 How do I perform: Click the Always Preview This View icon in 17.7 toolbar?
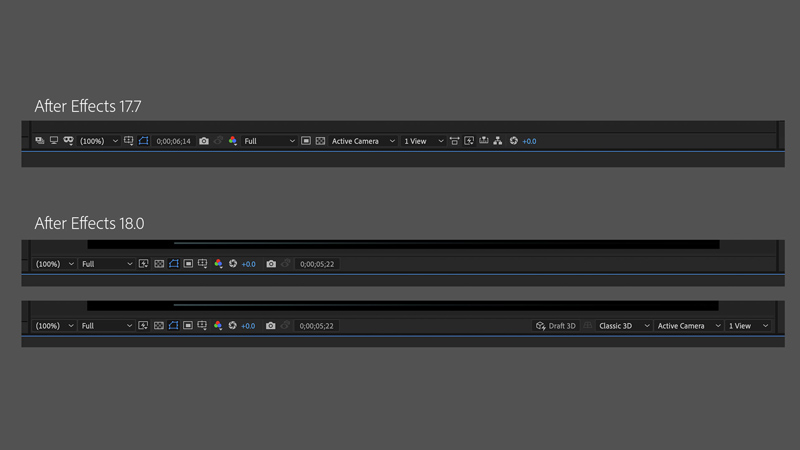click(39, 141)
